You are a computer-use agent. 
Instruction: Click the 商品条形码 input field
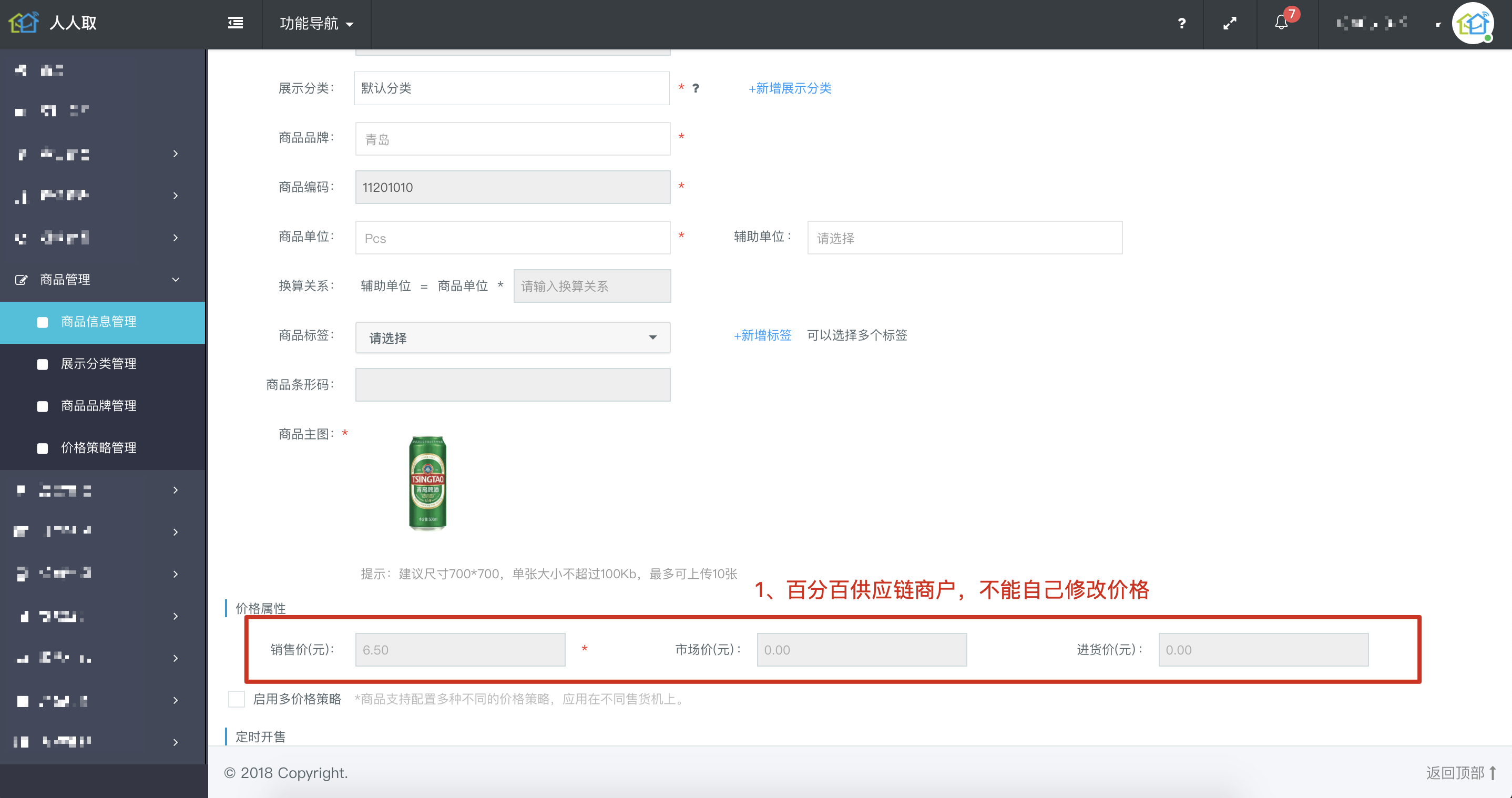pos(513,385)
